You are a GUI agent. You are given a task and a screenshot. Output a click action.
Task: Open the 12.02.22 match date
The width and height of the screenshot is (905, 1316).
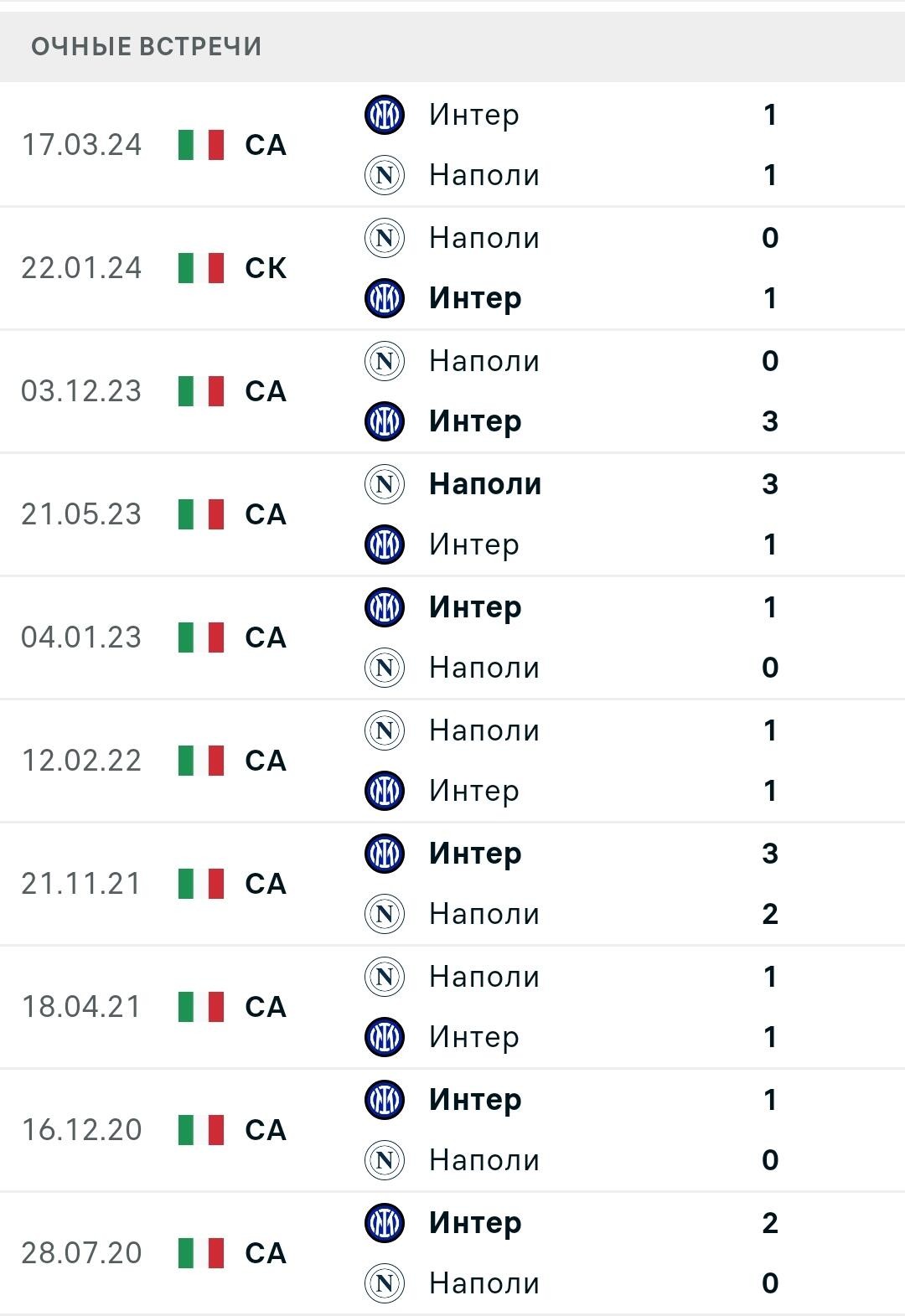81,761
